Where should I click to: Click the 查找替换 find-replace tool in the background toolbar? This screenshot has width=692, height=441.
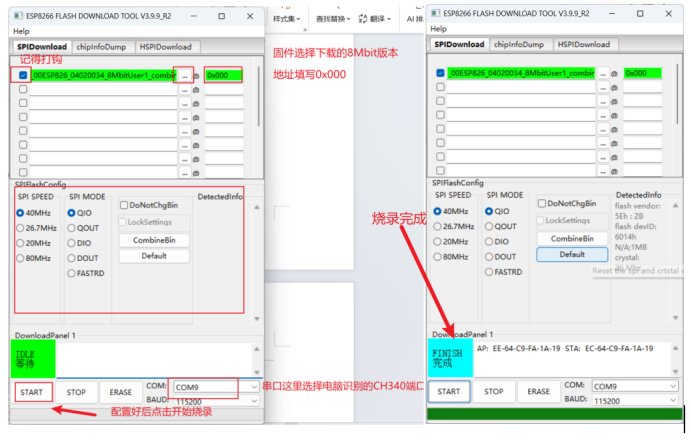[x=332, y=18]
